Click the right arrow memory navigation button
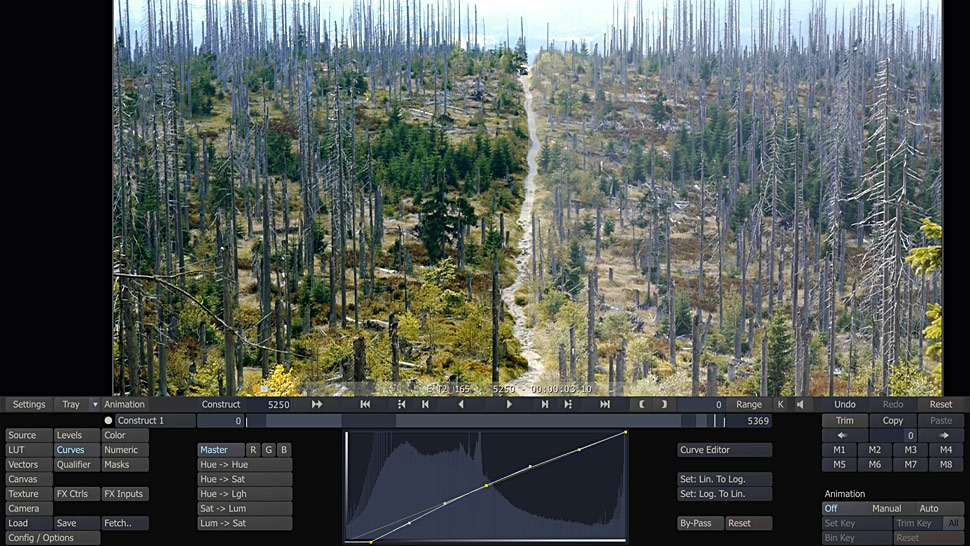 click(943, 436)
